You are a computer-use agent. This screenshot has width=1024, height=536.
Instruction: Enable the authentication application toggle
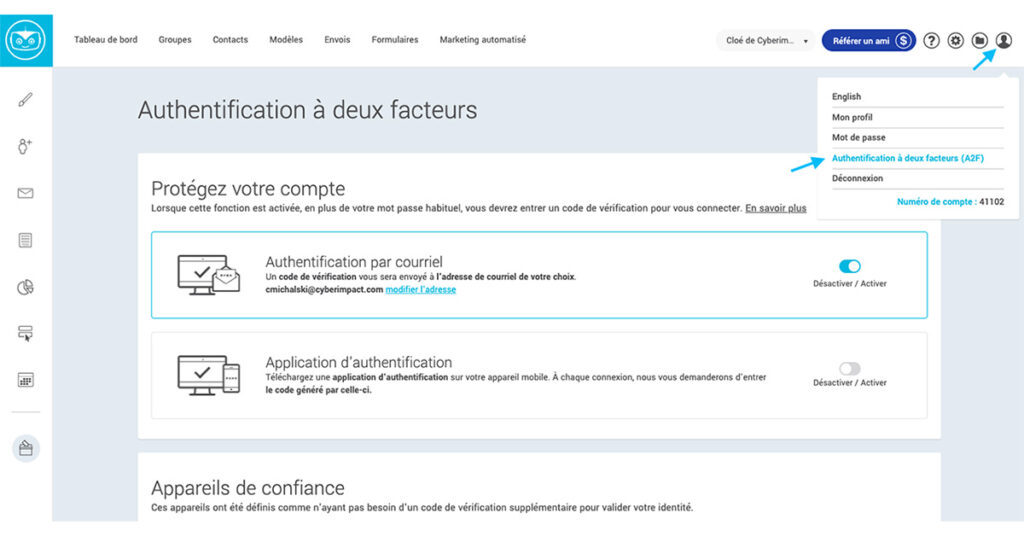click(850, 368)
